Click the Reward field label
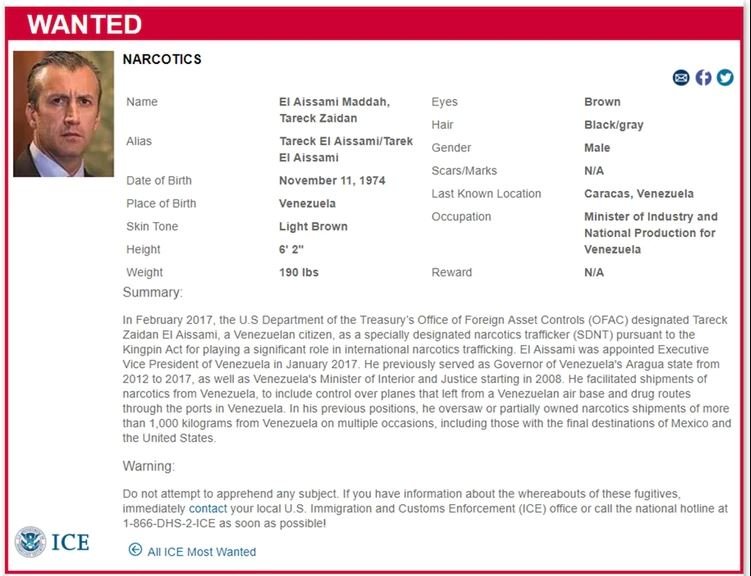This screenshot has width=751, height=576. tap(451, 272)
